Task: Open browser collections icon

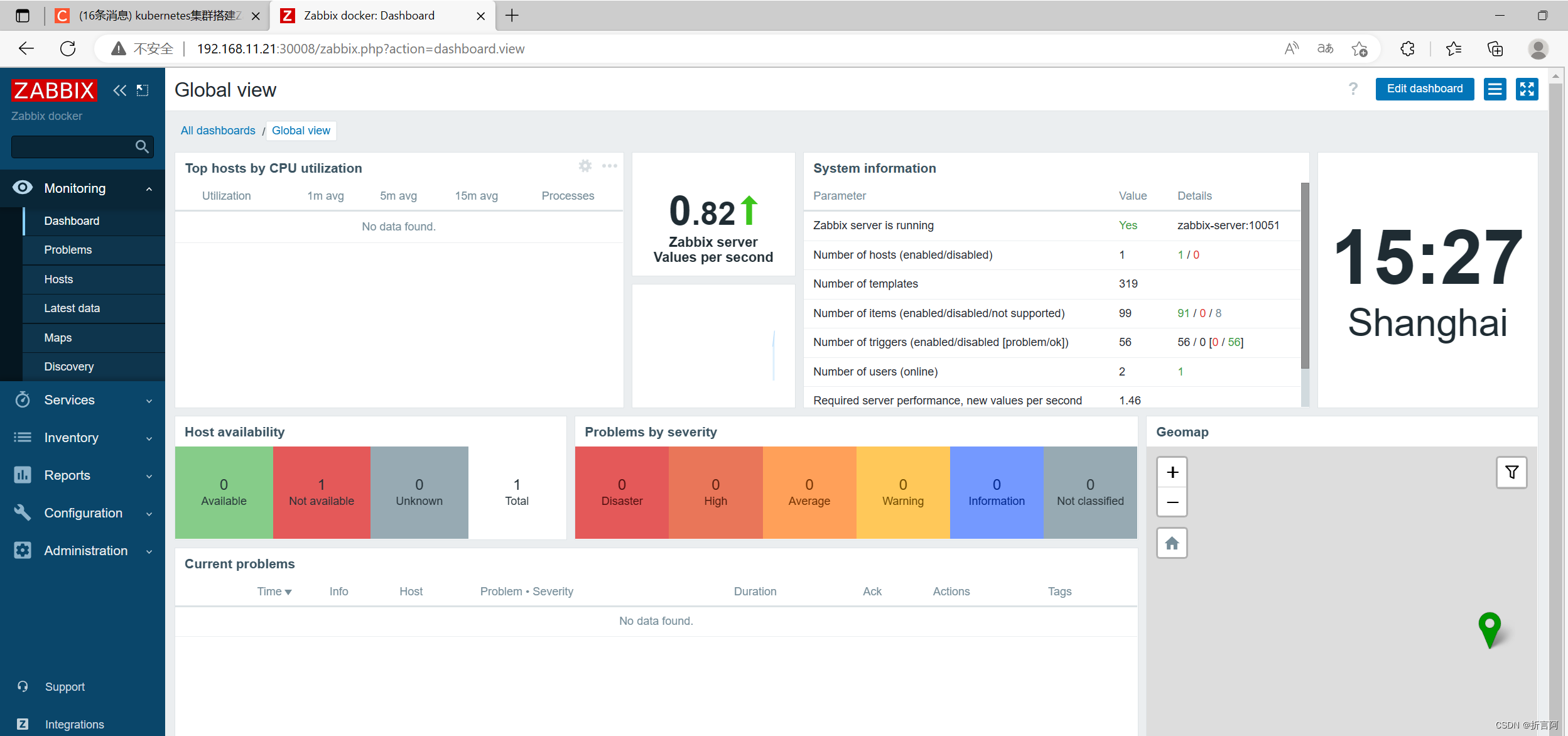Action: [1495, 48]
